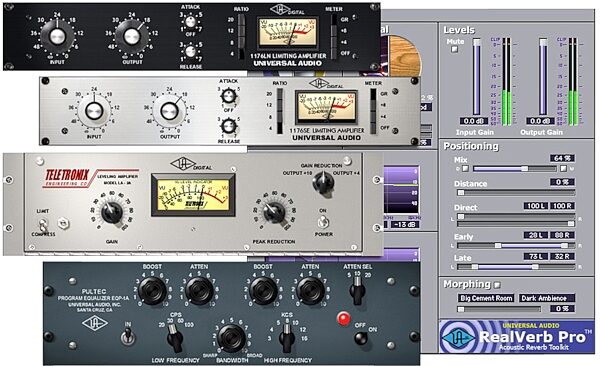The width and height of the screenshot is (600, 366).
Task: Click the 1176LN Output knob
Action: (x=132, y=36)
